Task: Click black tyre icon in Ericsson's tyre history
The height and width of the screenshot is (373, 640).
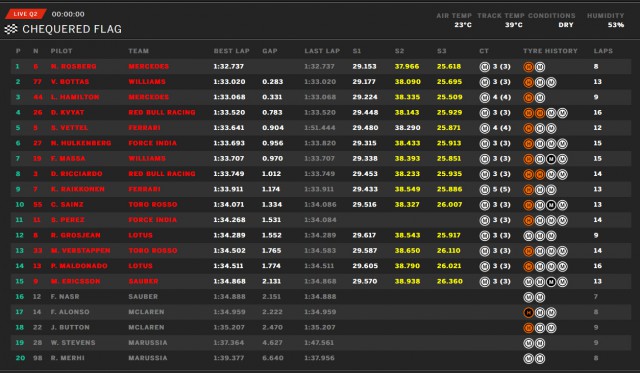Action: point(551,282)
